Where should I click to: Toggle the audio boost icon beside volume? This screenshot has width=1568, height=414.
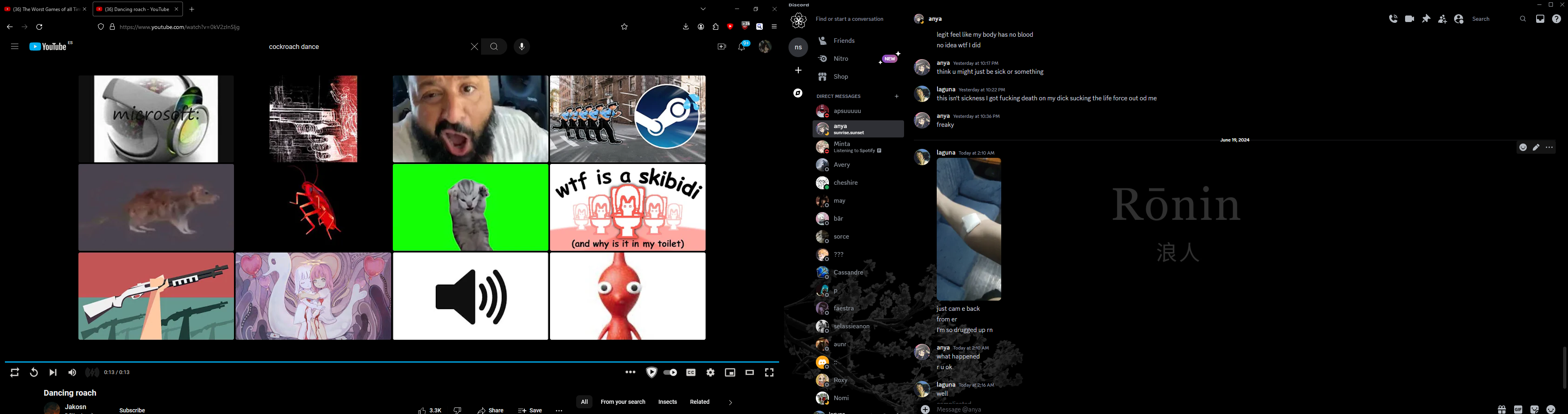point(92,373)
